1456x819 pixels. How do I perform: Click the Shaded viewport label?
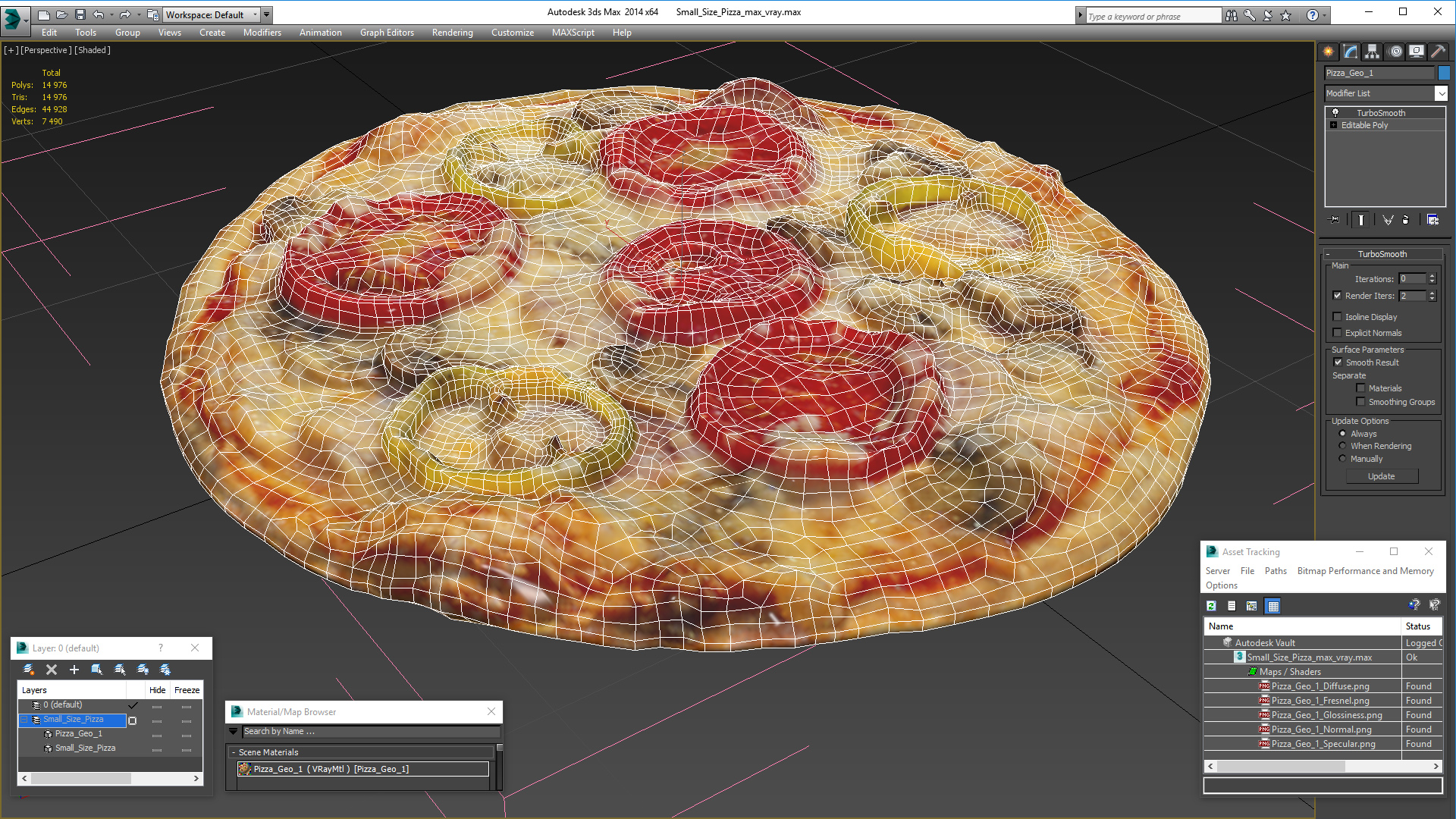[93, 50]
